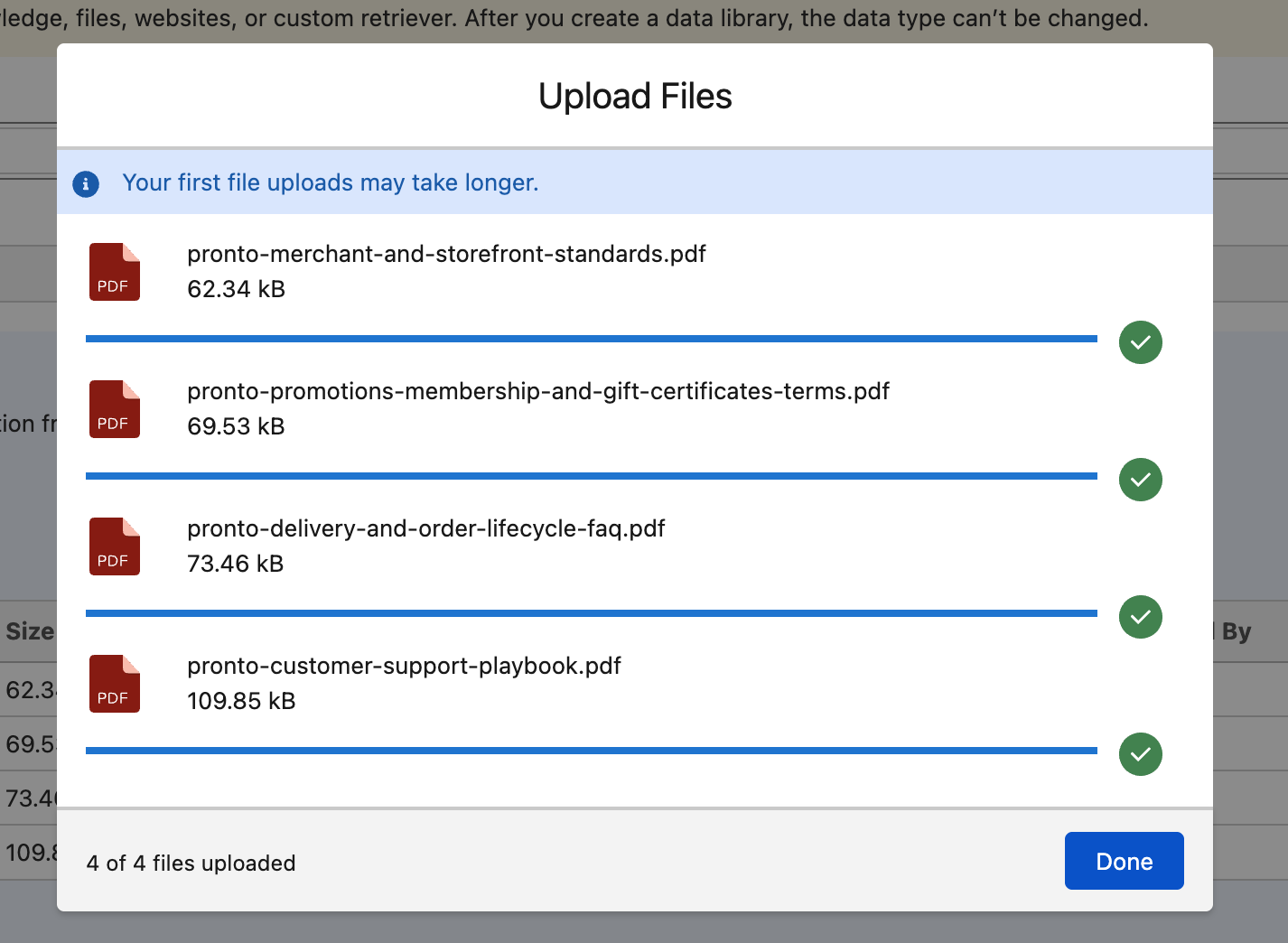Click the 62.34 kB file size
Screen dimensions: 1288x943
tap(236, 289)
